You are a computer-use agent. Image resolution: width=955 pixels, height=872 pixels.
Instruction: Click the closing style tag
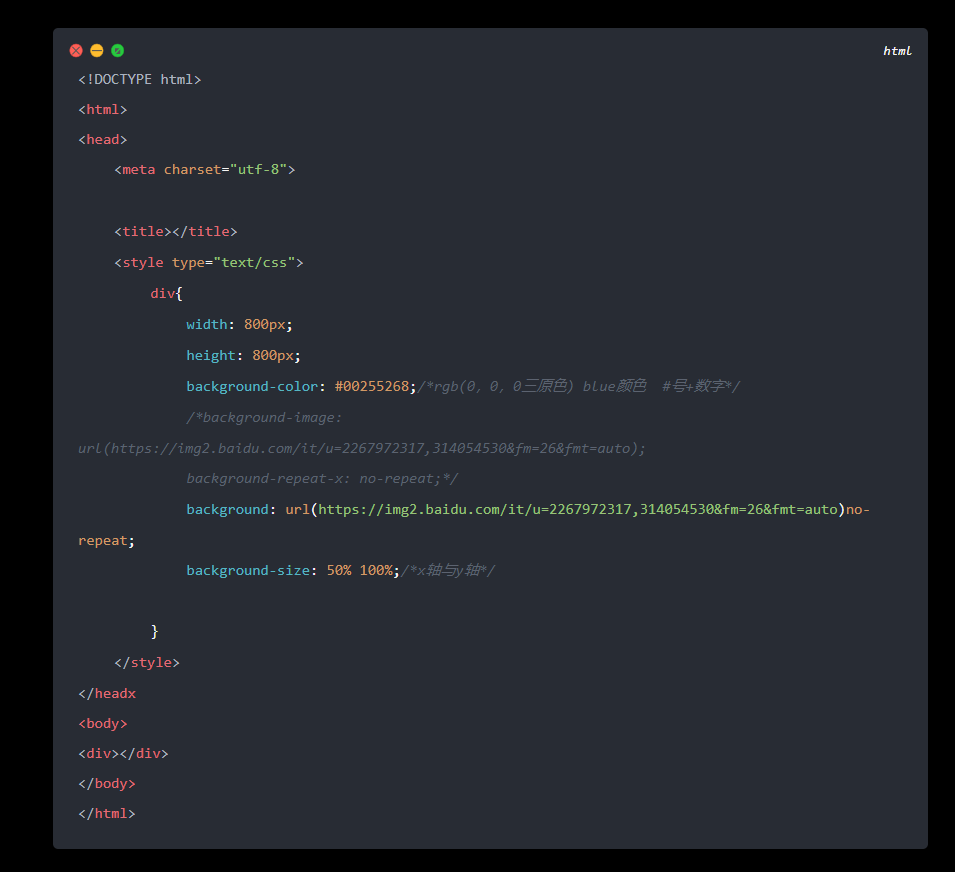pos(148,662)
